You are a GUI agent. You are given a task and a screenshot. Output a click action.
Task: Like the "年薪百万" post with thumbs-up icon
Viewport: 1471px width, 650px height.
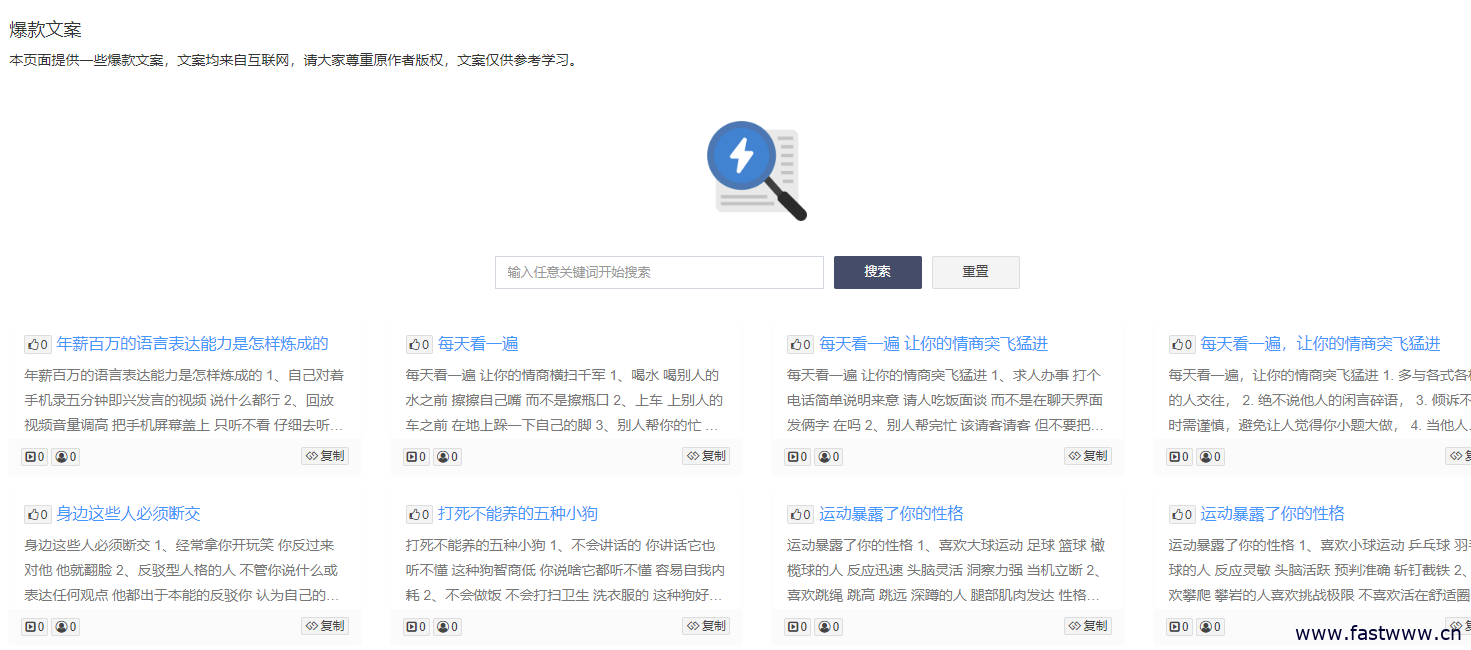click(37, 344)
